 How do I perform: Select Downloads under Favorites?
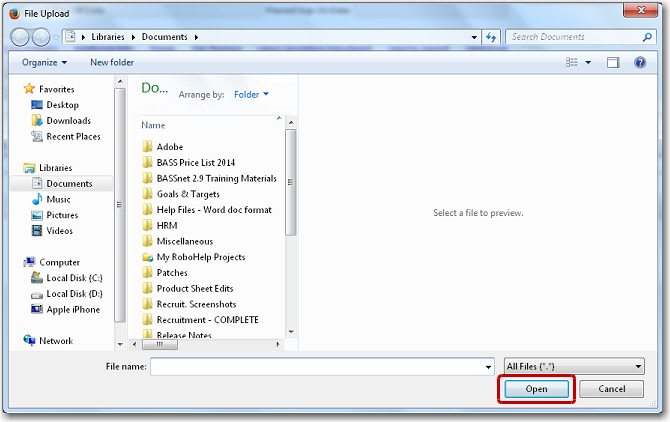tap(68, 121)
